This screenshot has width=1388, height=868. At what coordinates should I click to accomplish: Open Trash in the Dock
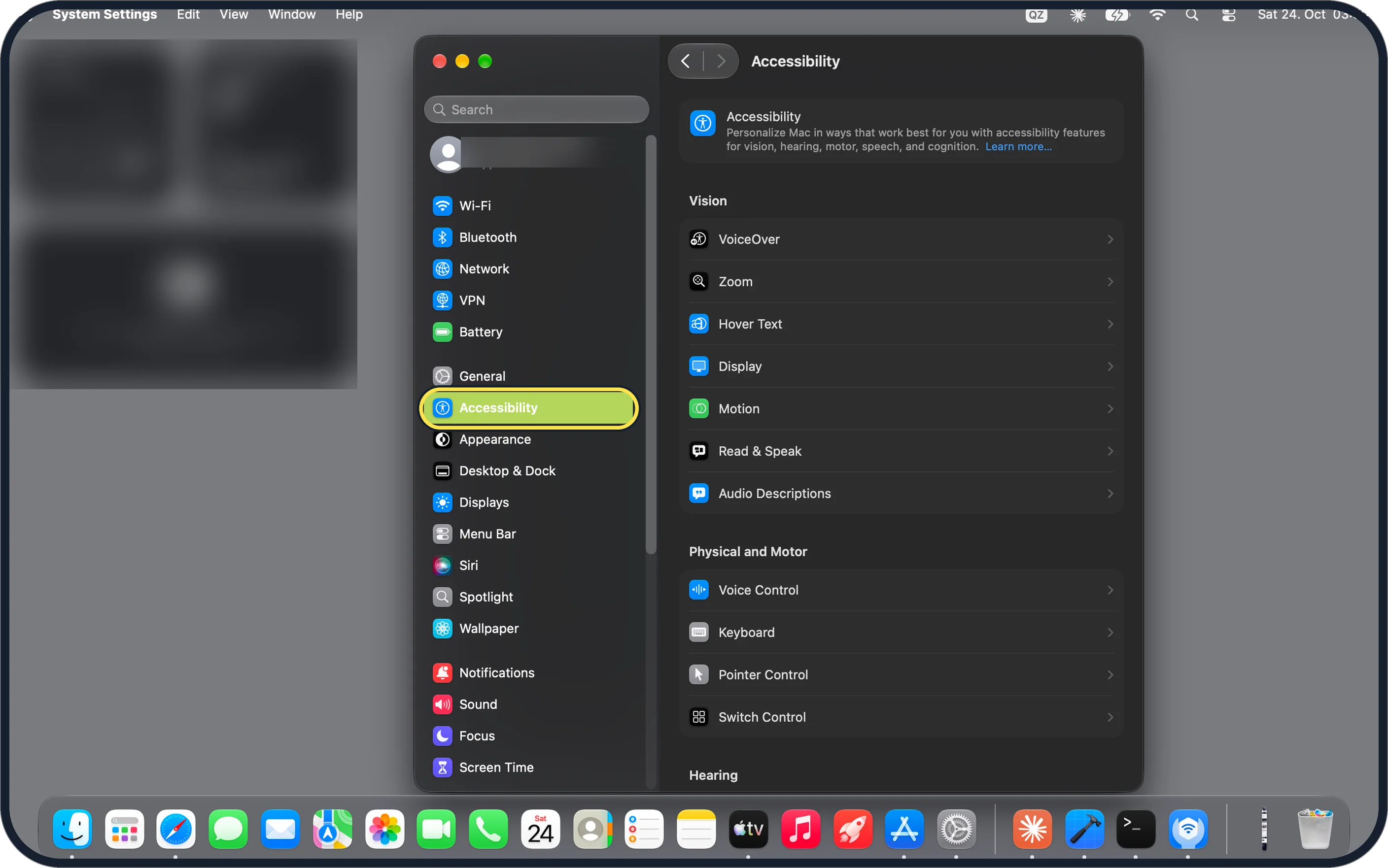click(x=1315, y=829)
